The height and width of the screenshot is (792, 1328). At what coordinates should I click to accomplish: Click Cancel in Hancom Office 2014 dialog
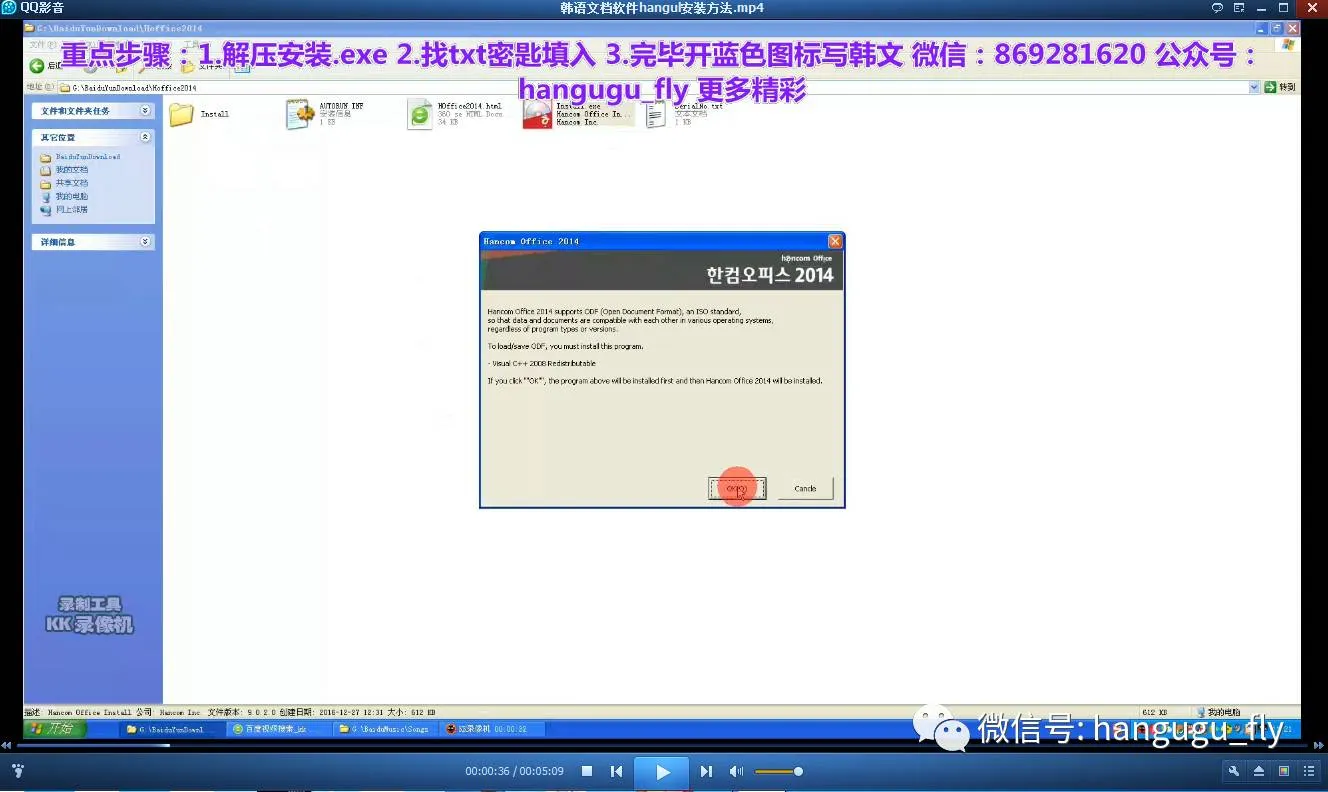coord(805,488)
